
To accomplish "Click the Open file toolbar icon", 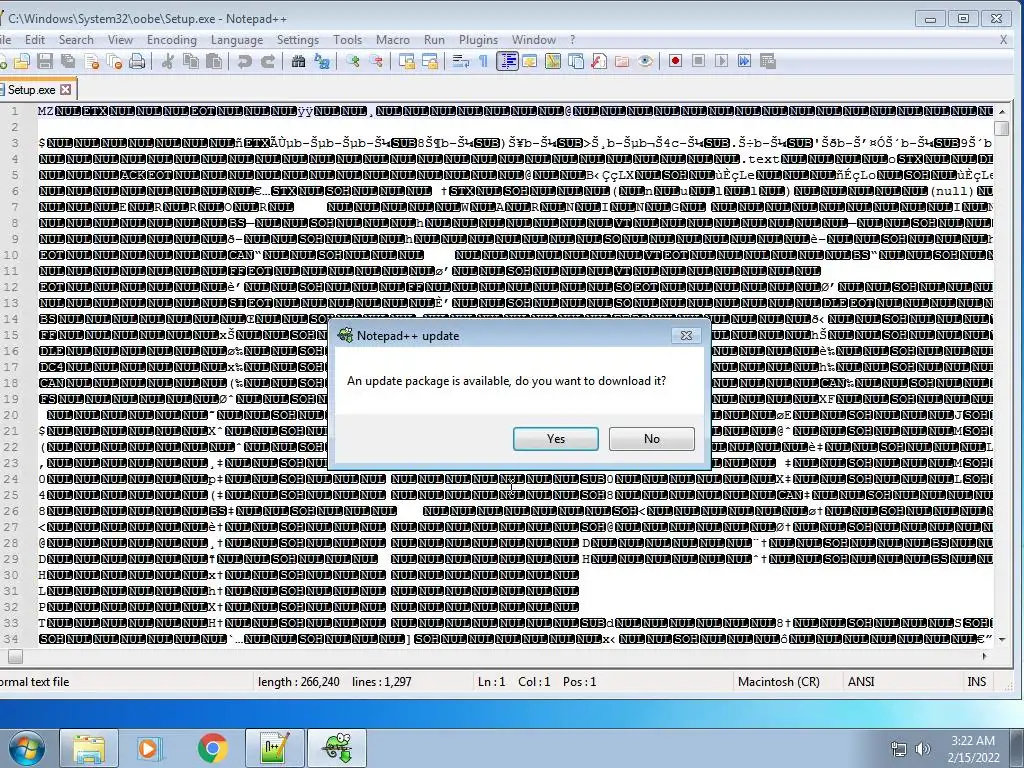I will [x=22, y=61].
